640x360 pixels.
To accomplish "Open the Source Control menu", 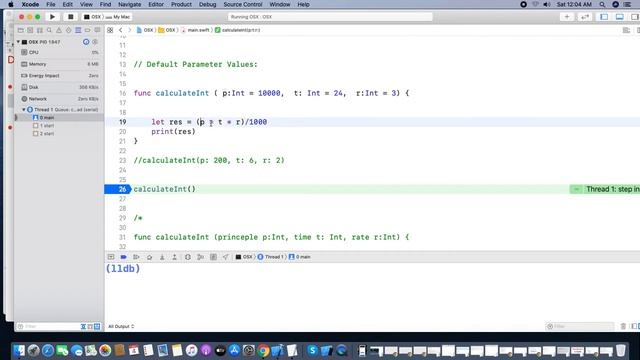I will pos(242,4).
